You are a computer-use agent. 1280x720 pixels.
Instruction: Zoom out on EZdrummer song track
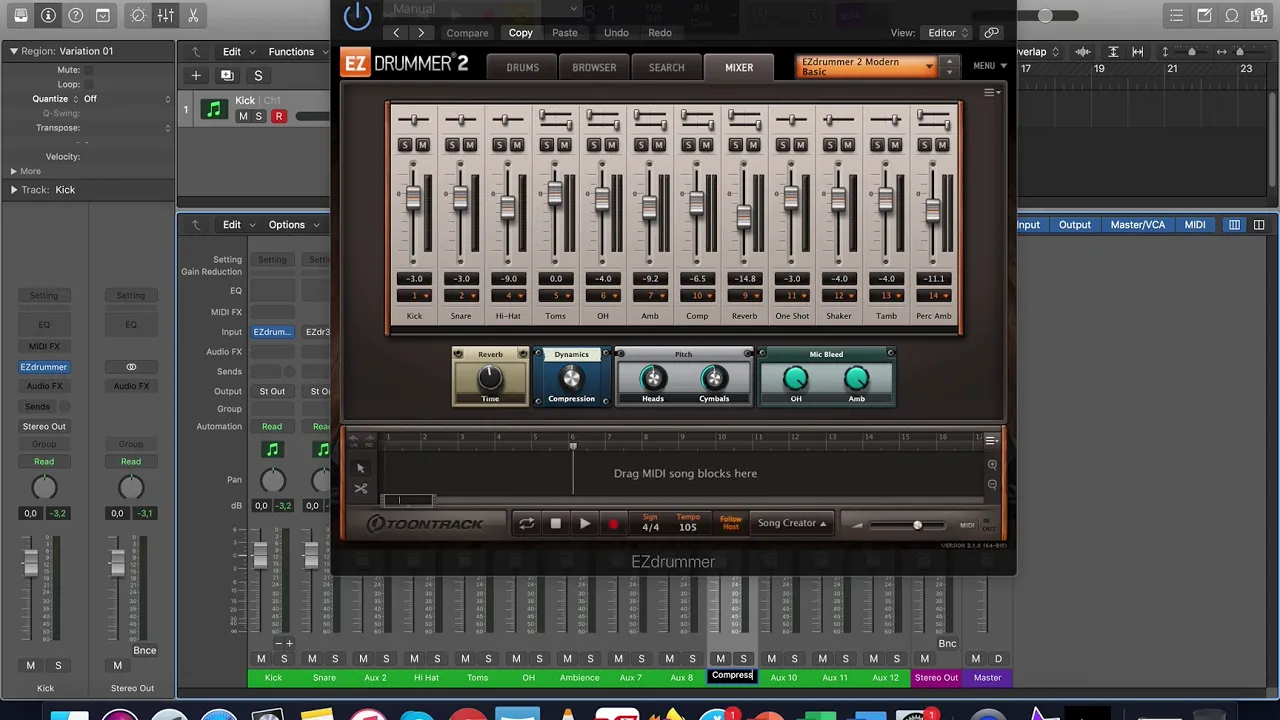click(x=992, y=485)
